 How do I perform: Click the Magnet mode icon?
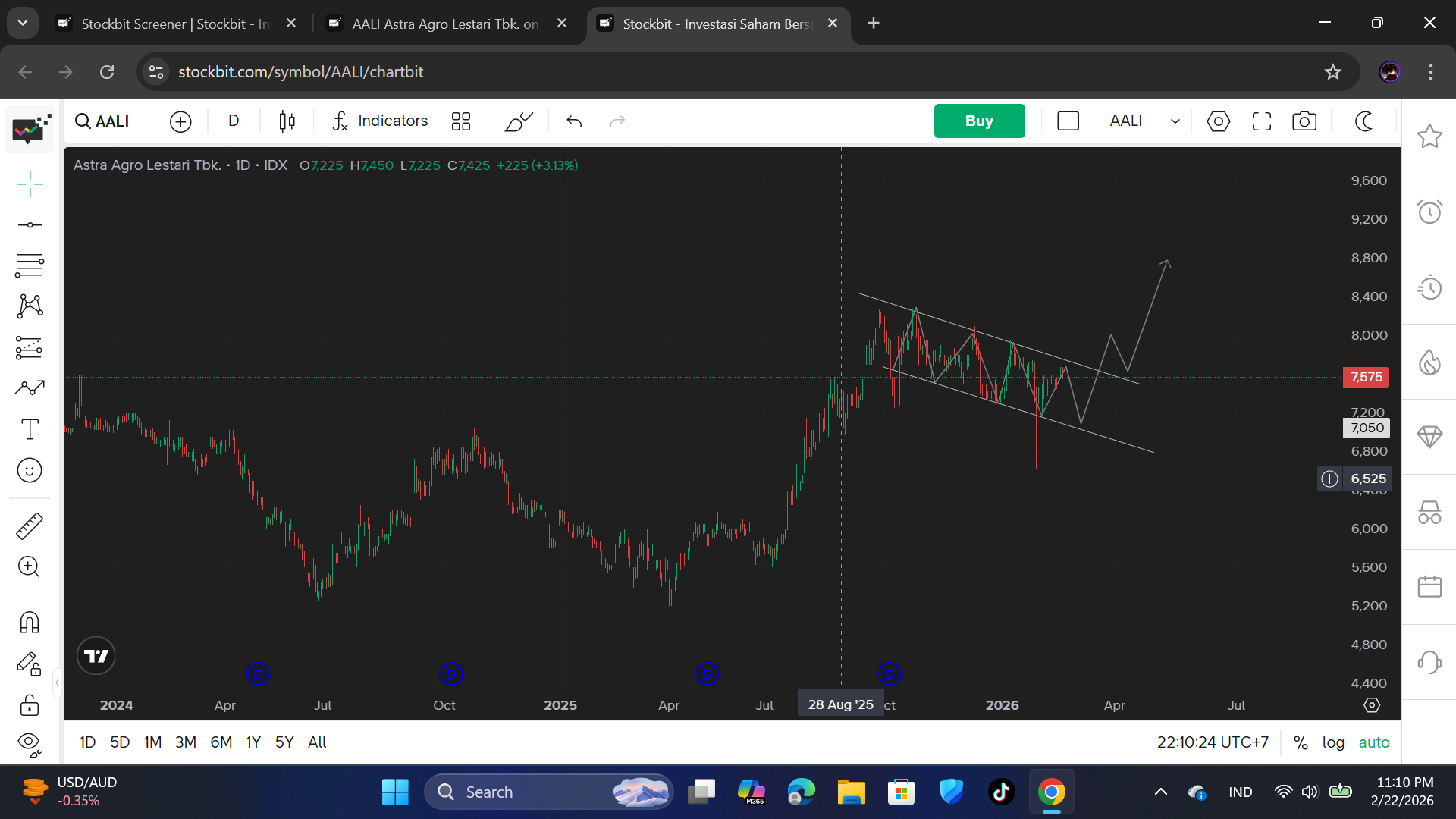[x=30, y=623]
